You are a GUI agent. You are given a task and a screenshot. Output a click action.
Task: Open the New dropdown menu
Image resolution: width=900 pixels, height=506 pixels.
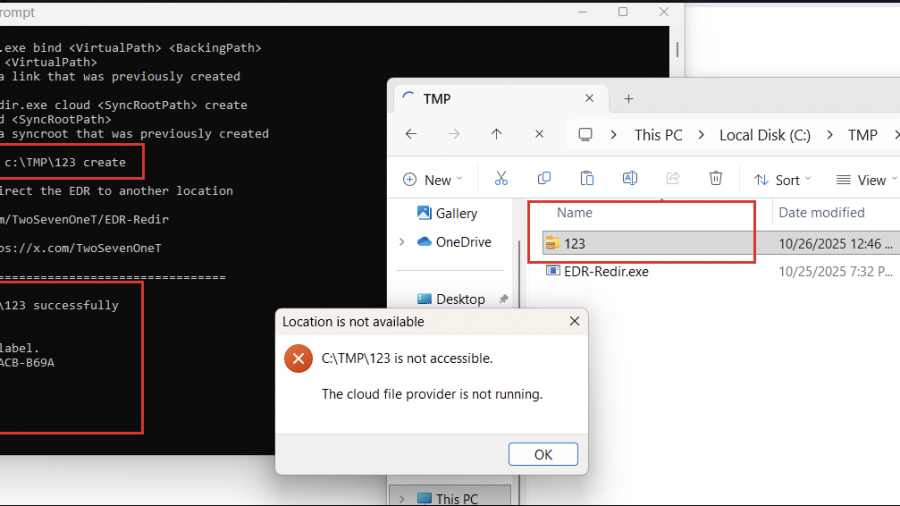tap(432, 180)
